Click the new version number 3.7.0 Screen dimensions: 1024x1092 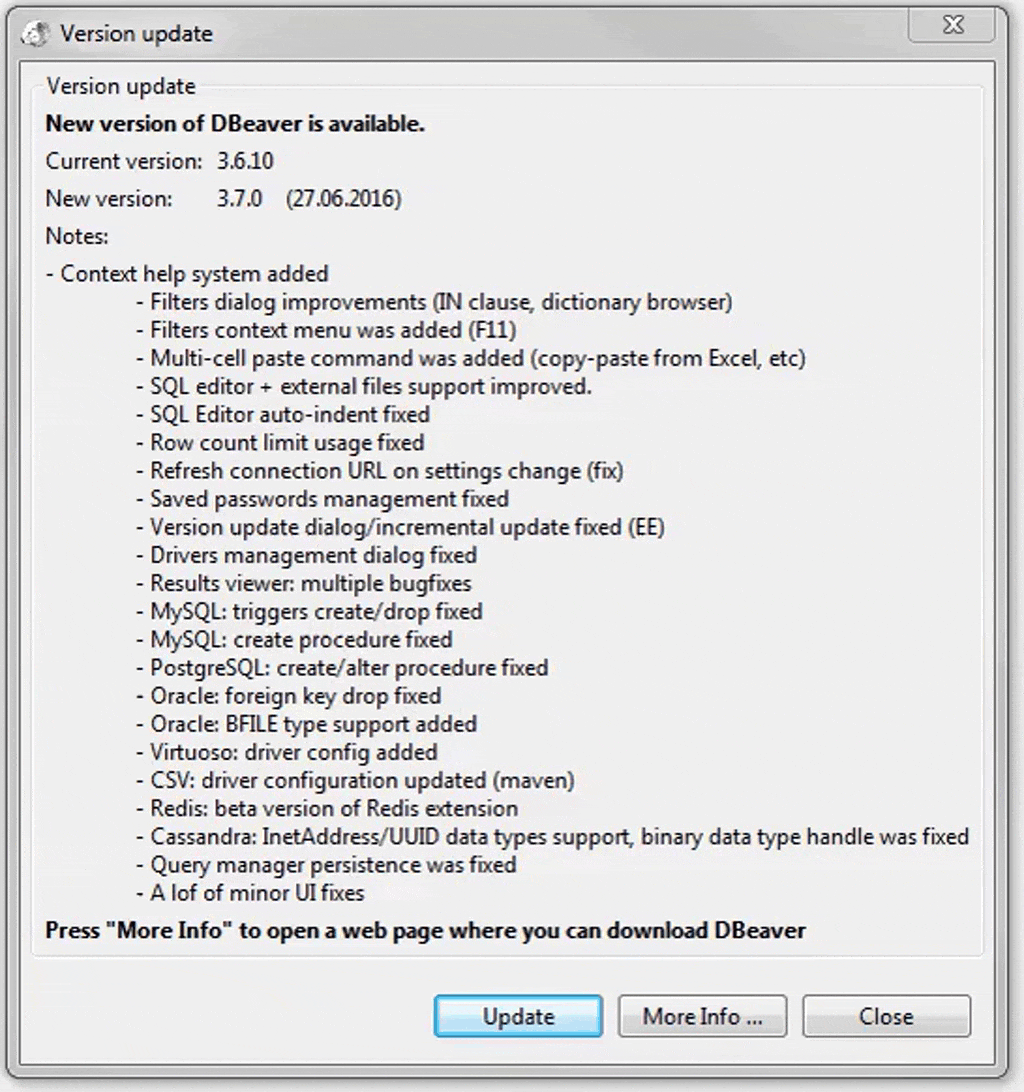(x=239, y=199)
